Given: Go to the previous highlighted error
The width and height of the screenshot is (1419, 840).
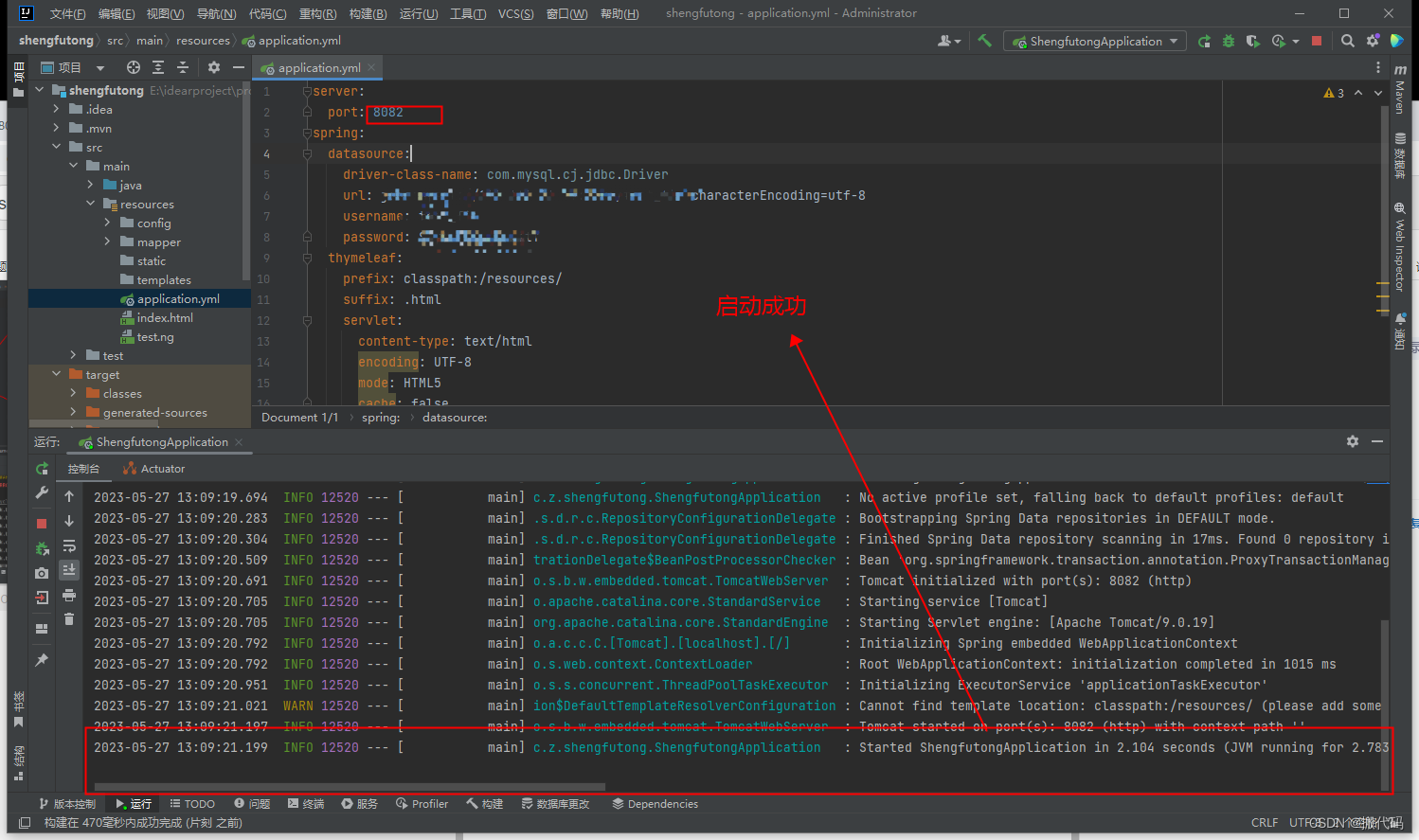Looking at the screenshot, I should click(x=1358, y=93).
